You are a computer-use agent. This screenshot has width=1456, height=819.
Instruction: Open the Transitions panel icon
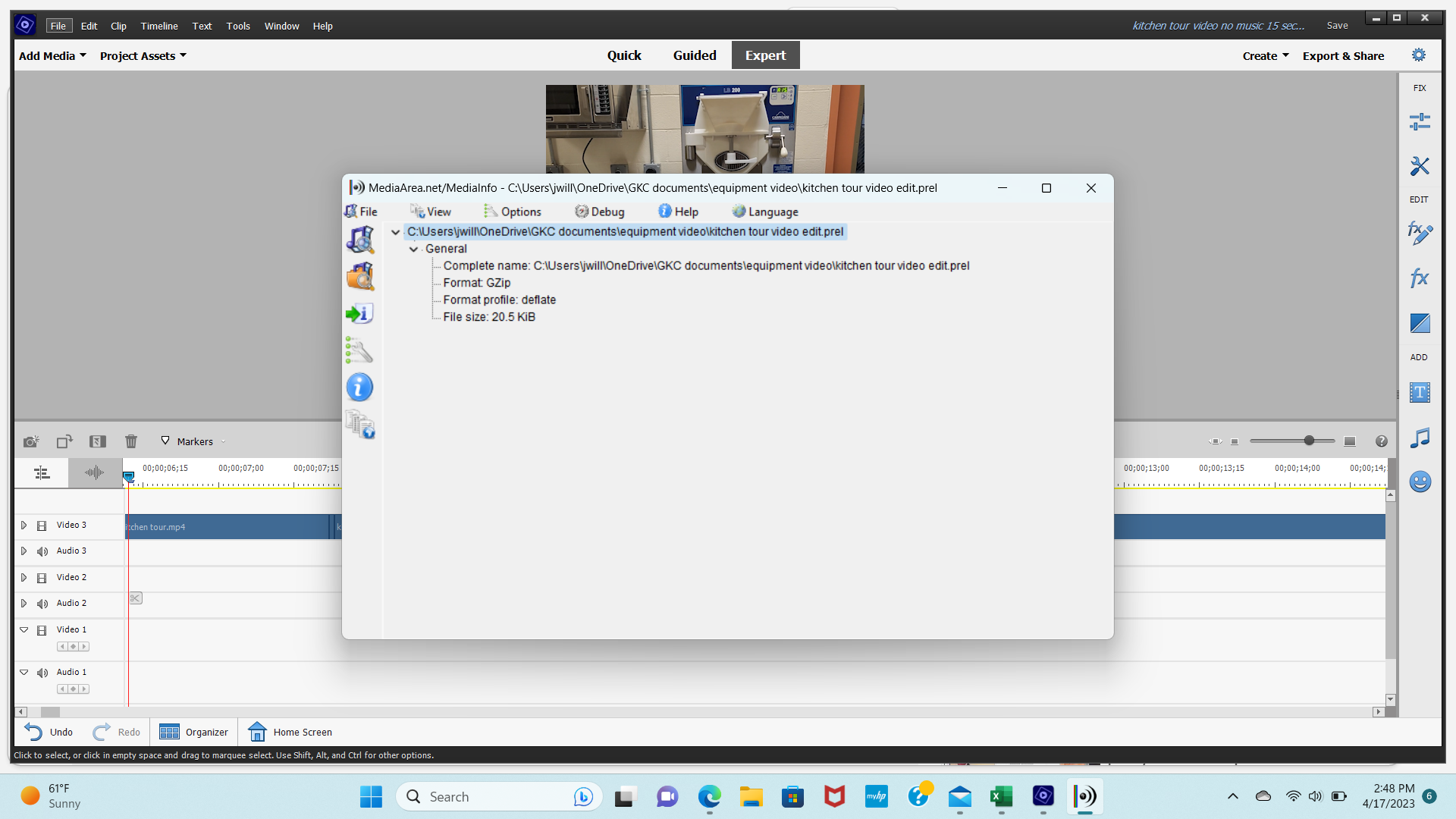(x=1419, y=322)
